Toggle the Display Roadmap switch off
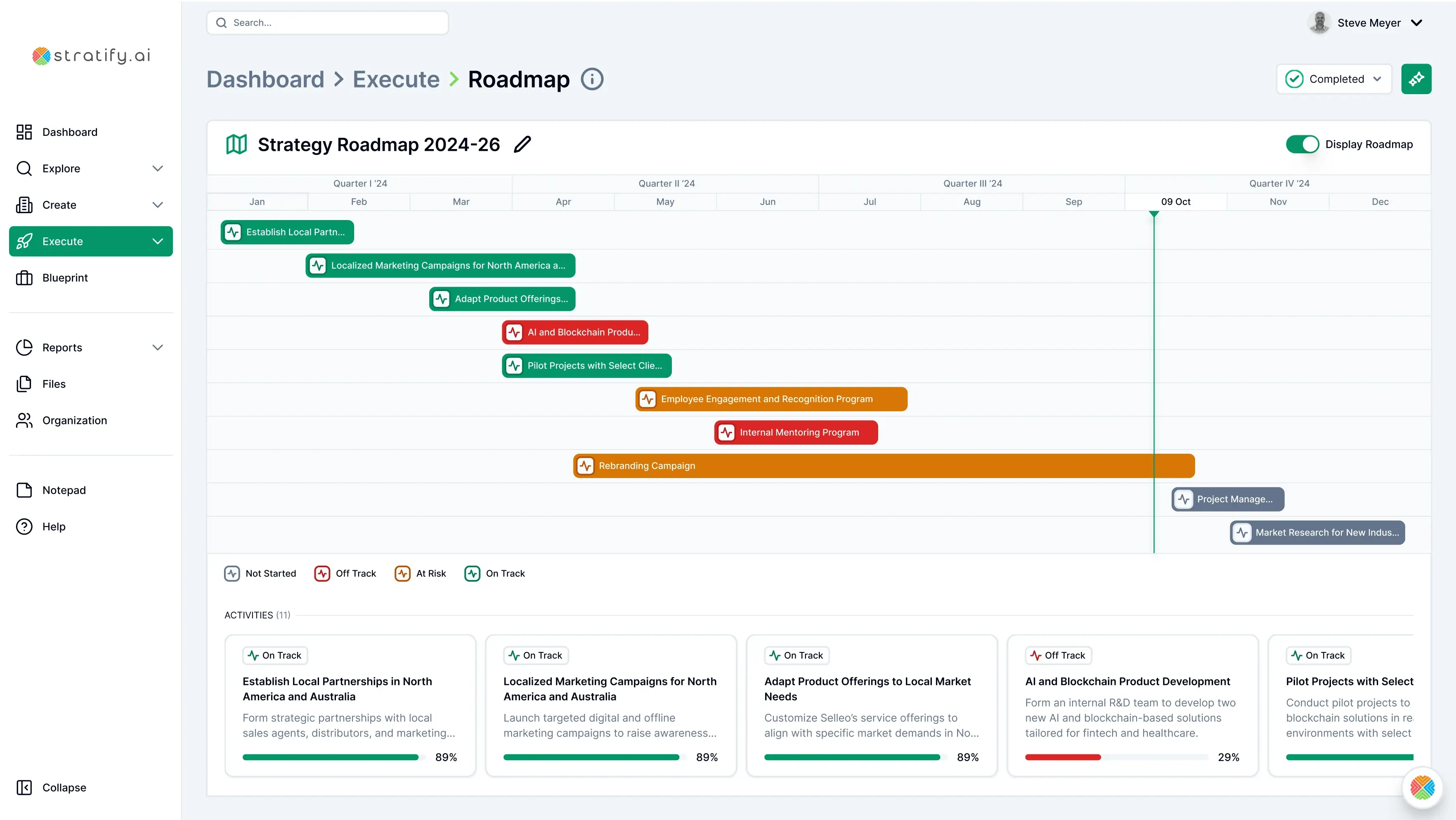Screen dimensions: 1456x820 tap(1302, 144)
